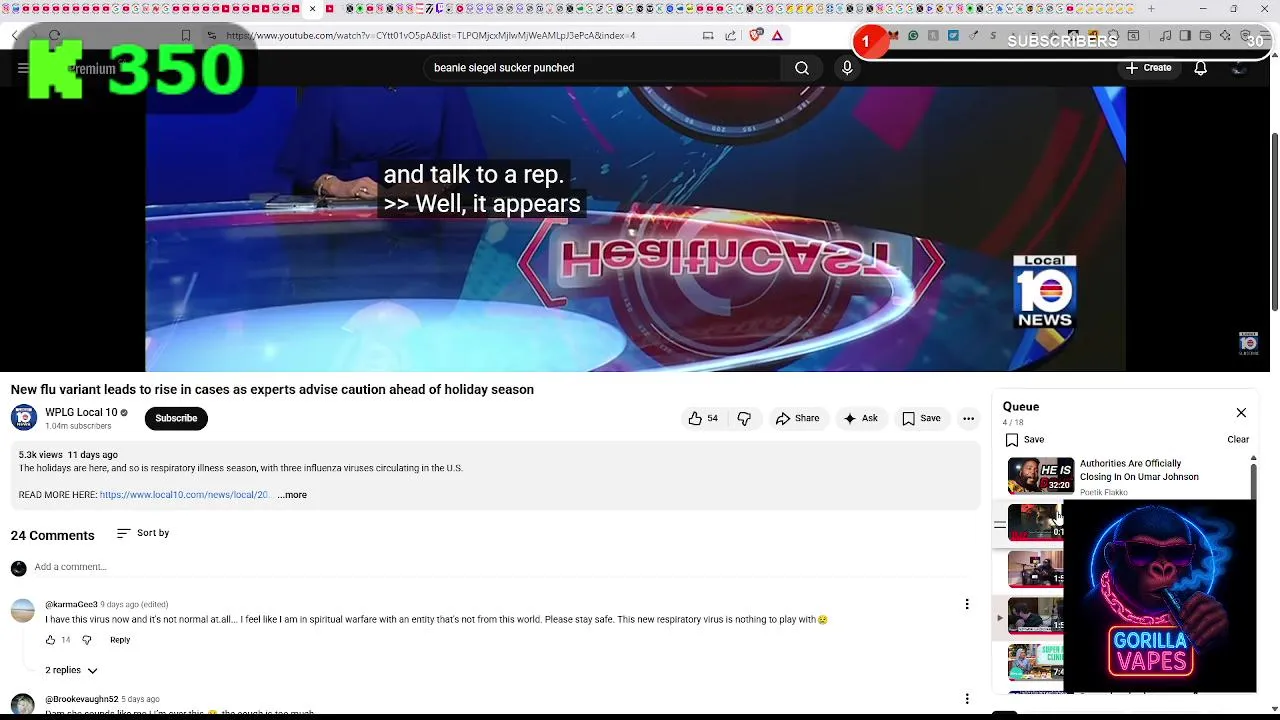Click the video player area
The width and height of the screenshot is (1280, 720).
click(x=636, y=228)
